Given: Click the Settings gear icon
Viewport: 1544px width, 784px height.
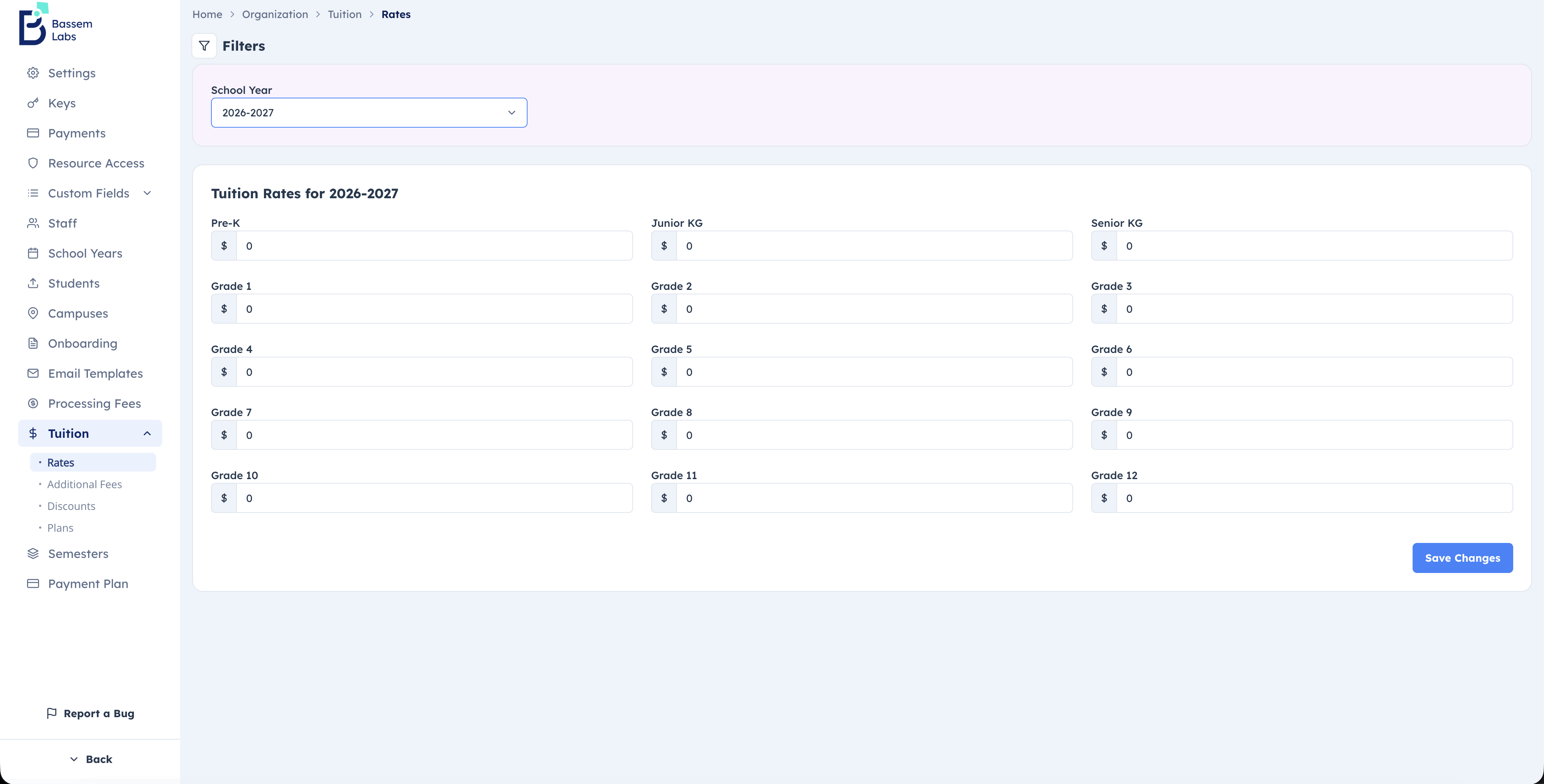Looking at the screenshot, I should tap(33, 73).
